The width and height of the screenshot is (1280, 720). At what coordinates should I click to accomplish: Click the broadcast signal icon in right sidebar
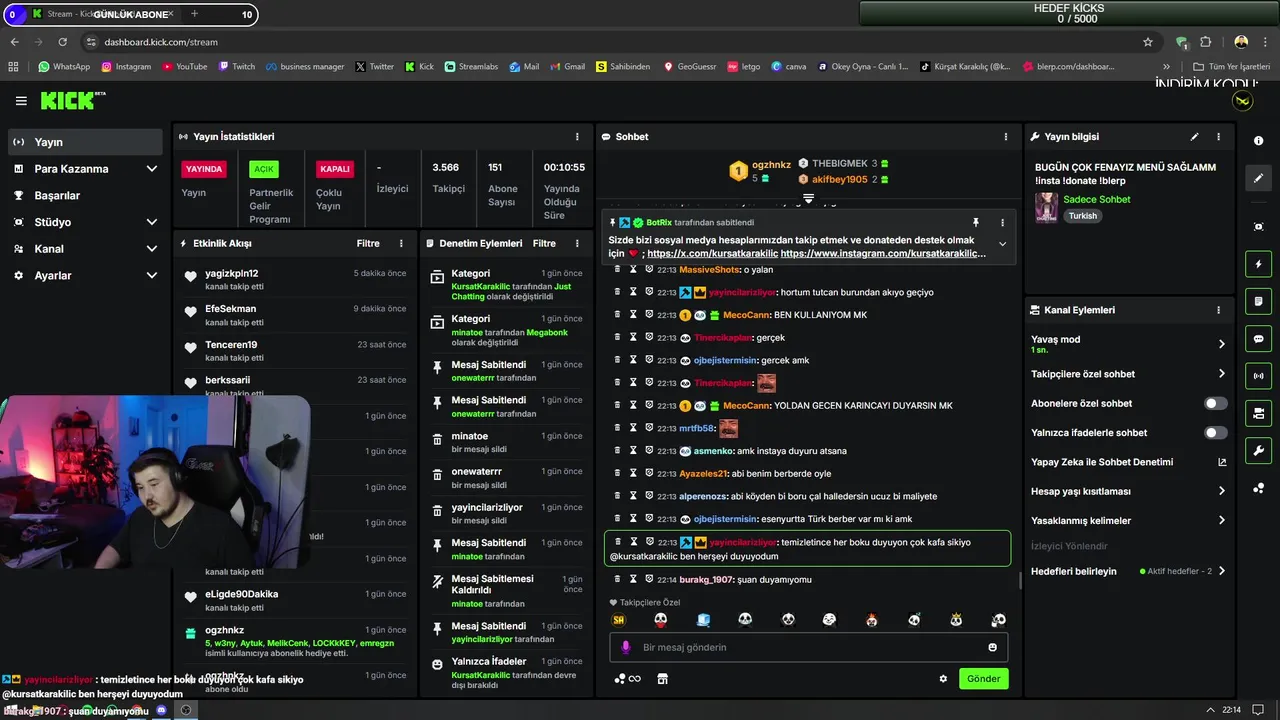click(x=1258, y=376)
